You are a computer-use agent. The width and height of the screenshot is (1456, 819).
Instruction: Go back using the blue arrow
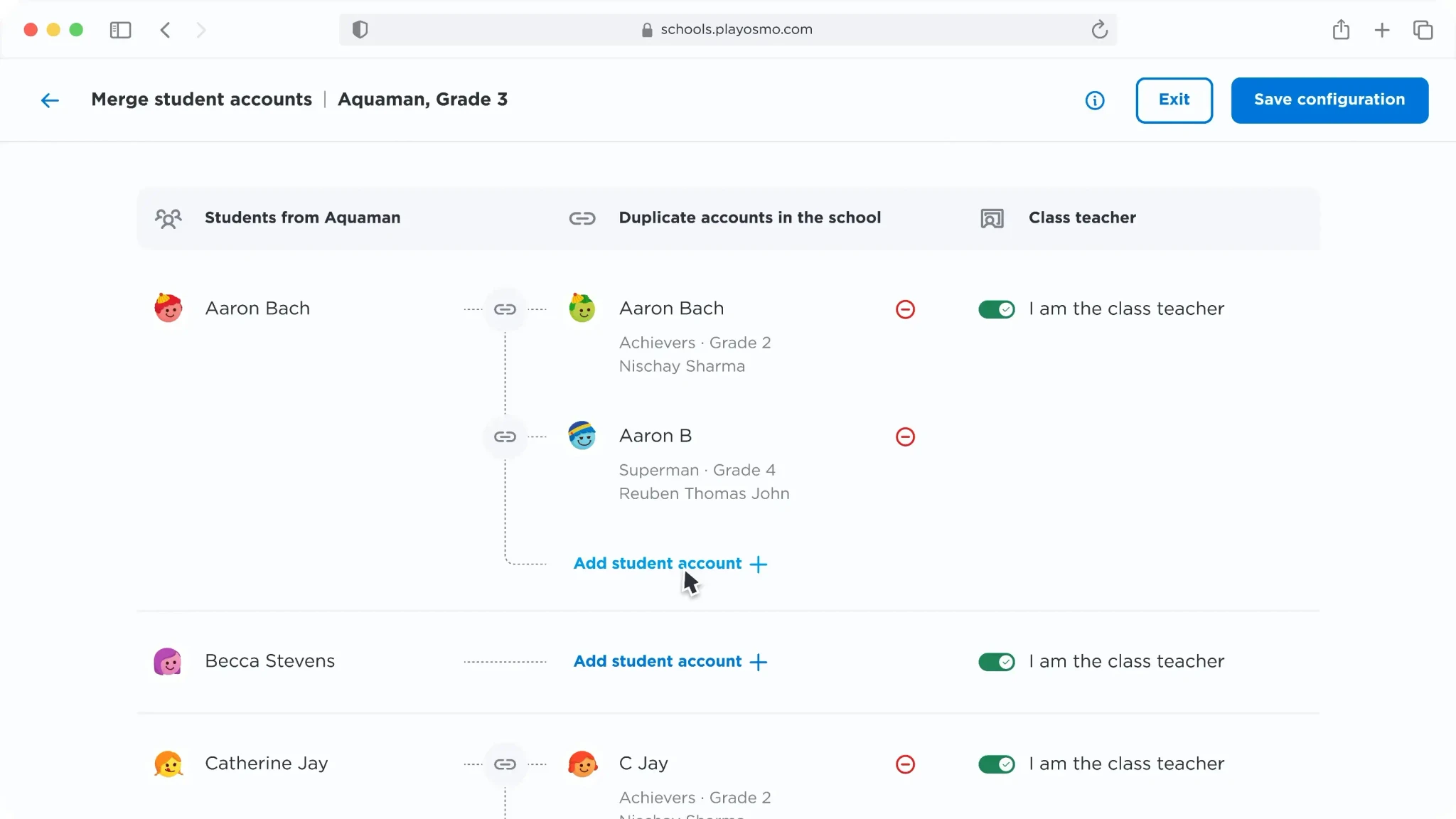pyautogui.click(x=50, y=100)
